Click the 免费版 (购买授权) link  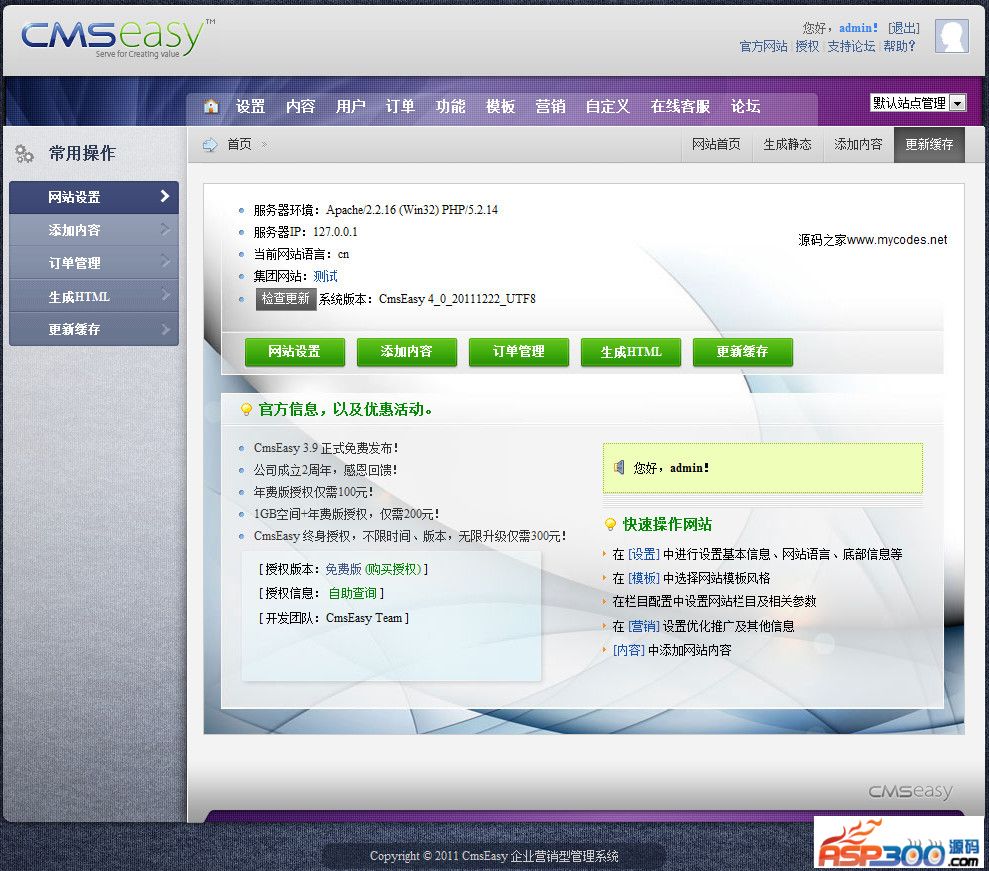pyautogui.click(x=373, y=570)
